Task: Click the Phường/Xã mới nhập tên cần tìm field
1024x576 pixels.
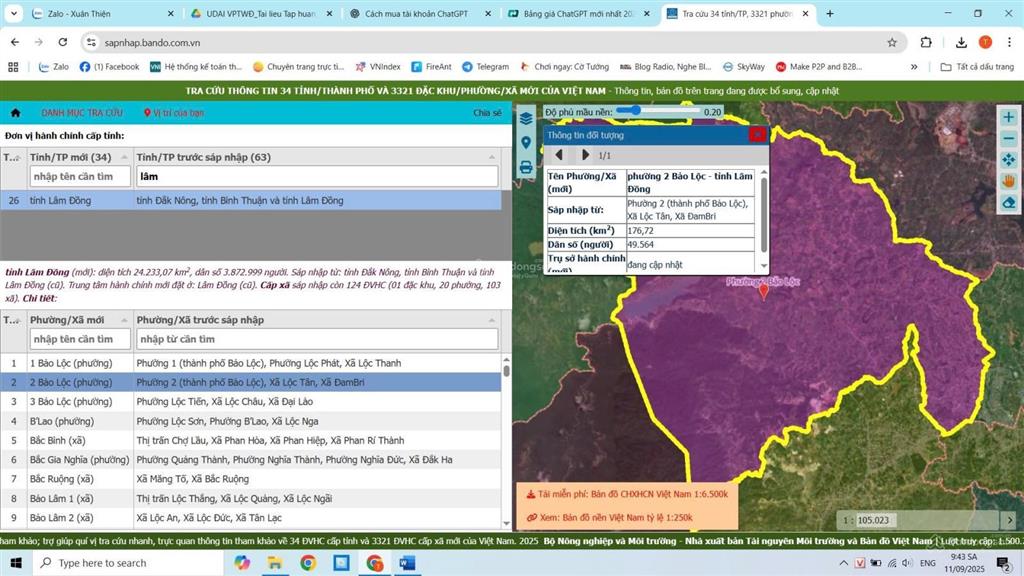Action: (x=80, y=339)
